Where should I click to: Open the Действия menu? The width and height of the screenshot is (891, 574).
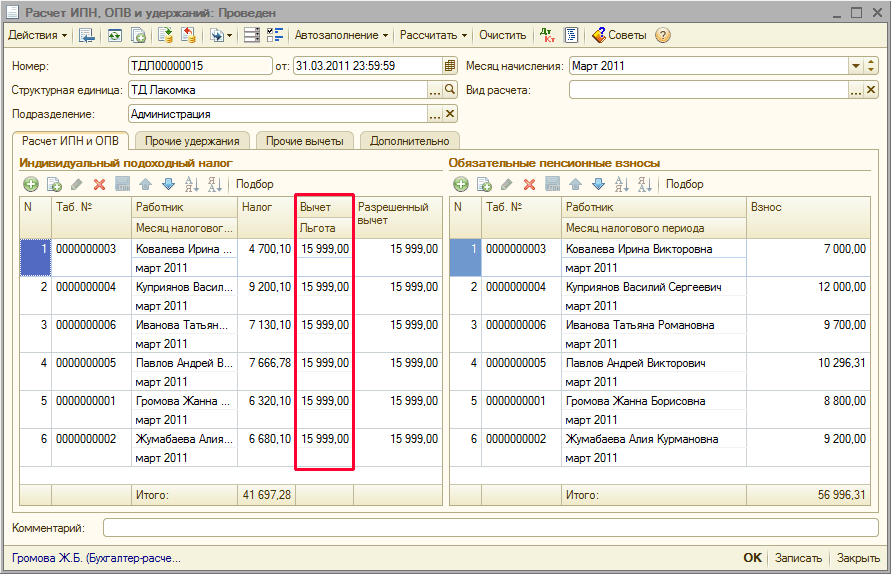click(38, 35)
